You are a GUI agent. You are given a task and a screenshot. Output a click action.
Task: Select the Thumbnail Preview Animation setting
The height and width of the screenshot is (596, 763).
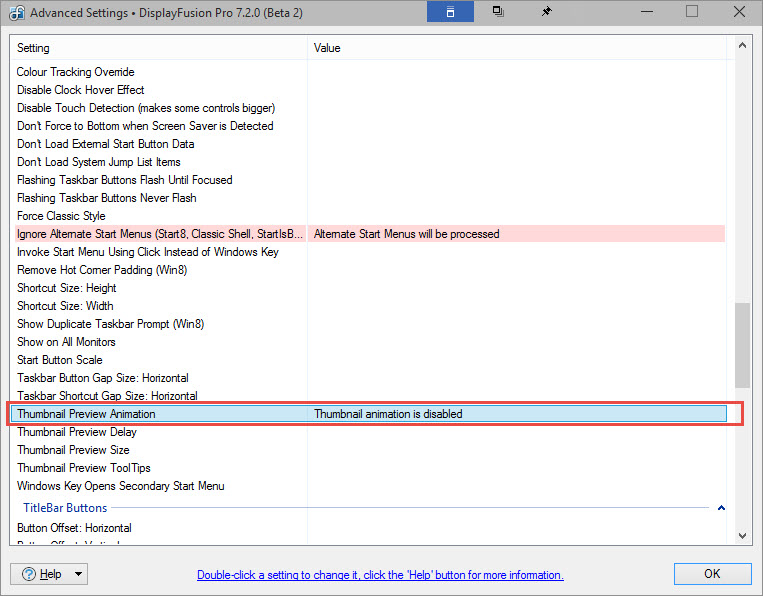click(86, 414)
